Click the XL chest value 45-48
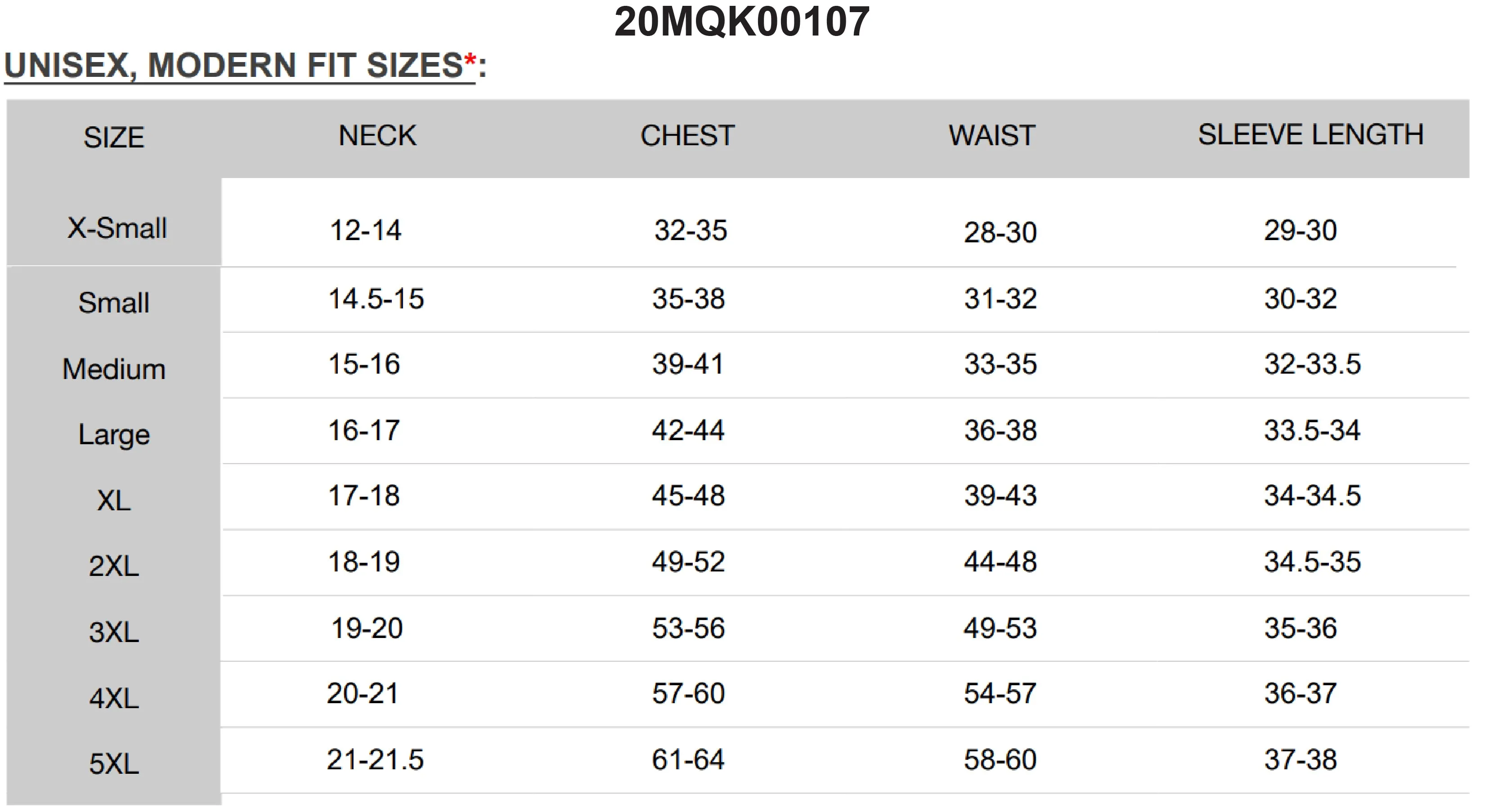1485x812 pixels. 688,495
